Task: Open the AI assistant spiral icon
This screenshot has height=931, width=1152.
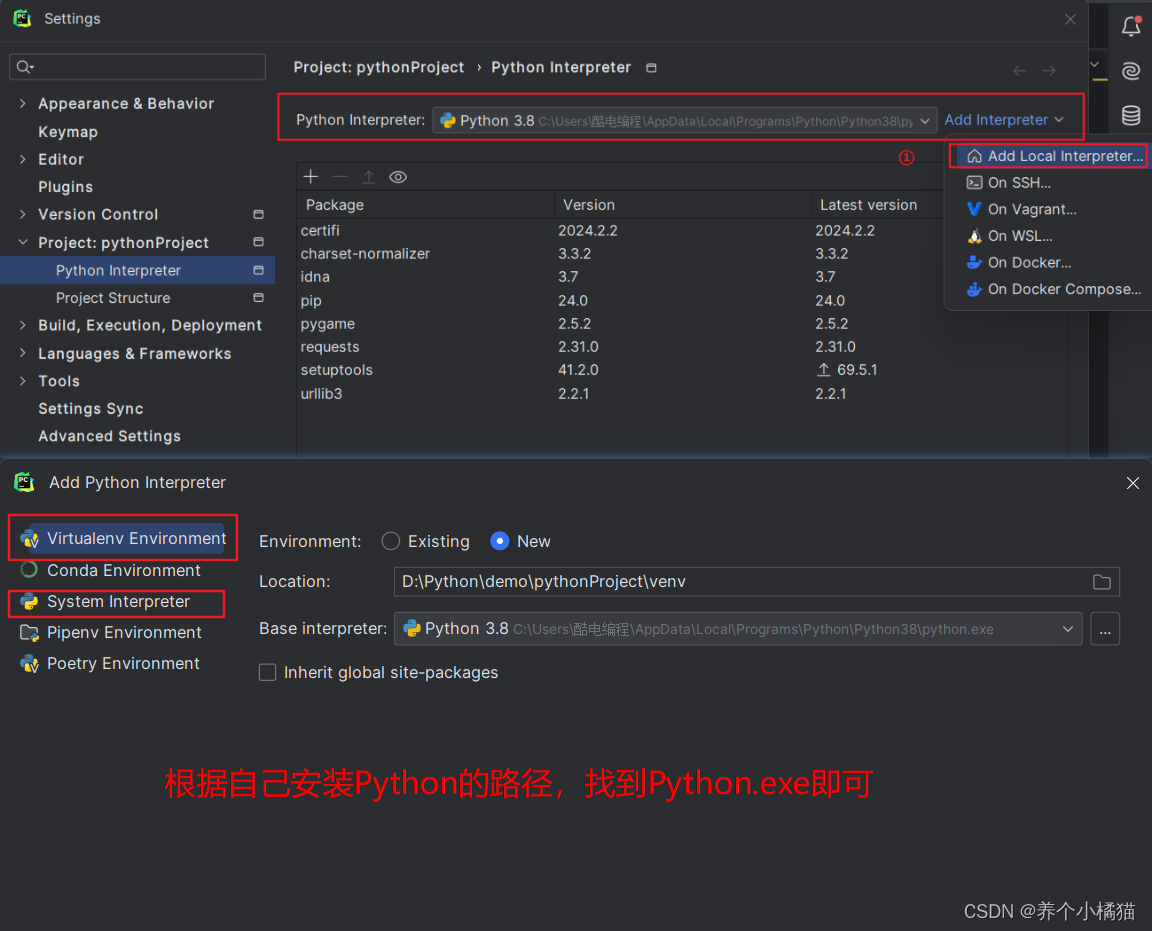Action: click(1131, 71)
